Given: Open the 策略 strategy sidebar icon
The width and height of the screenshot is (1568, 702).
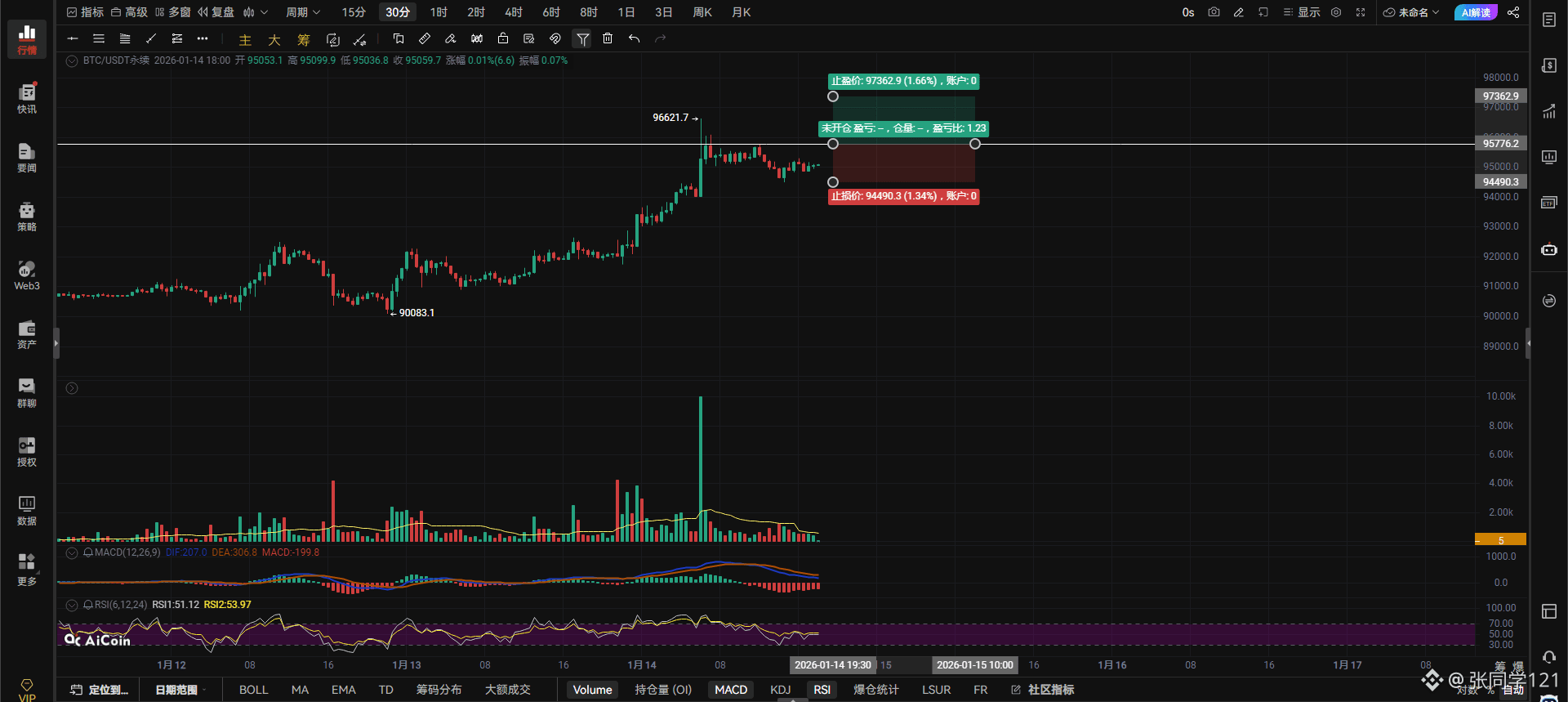Looking at the screenshot, I should click(x=27, y=216).
